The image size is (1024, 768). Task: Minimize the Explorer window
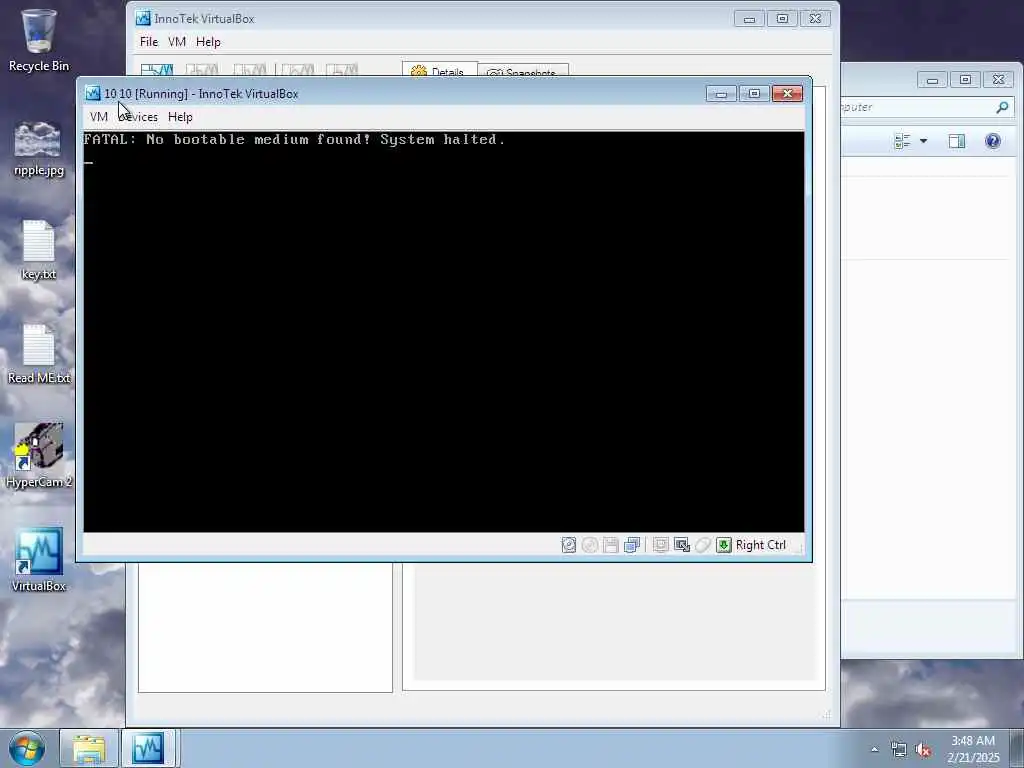(933, 80)
